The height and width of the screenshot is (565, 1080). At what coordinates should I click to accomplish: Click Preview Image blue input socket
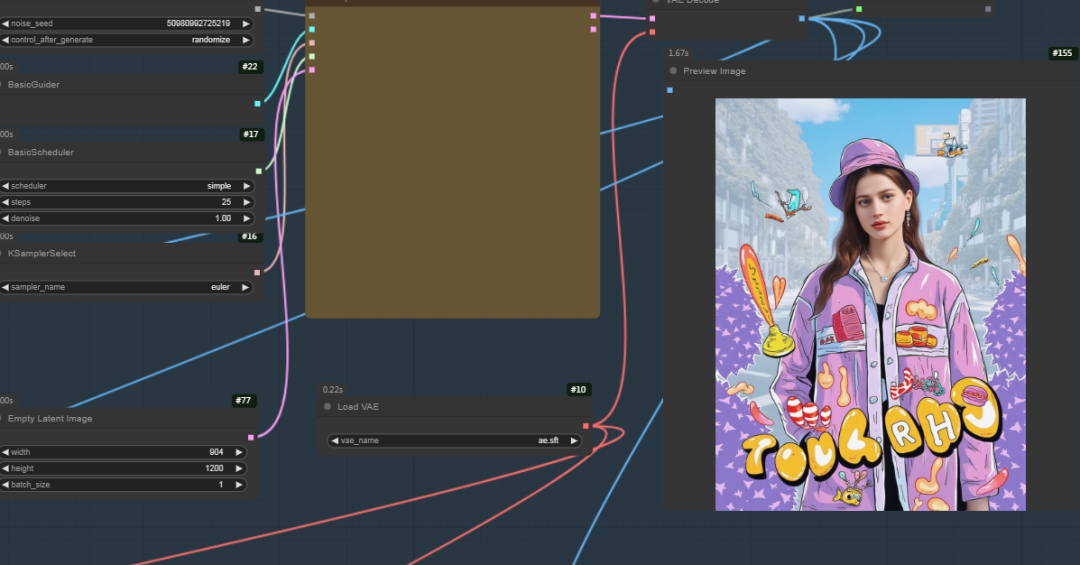(x=670, y=90)
